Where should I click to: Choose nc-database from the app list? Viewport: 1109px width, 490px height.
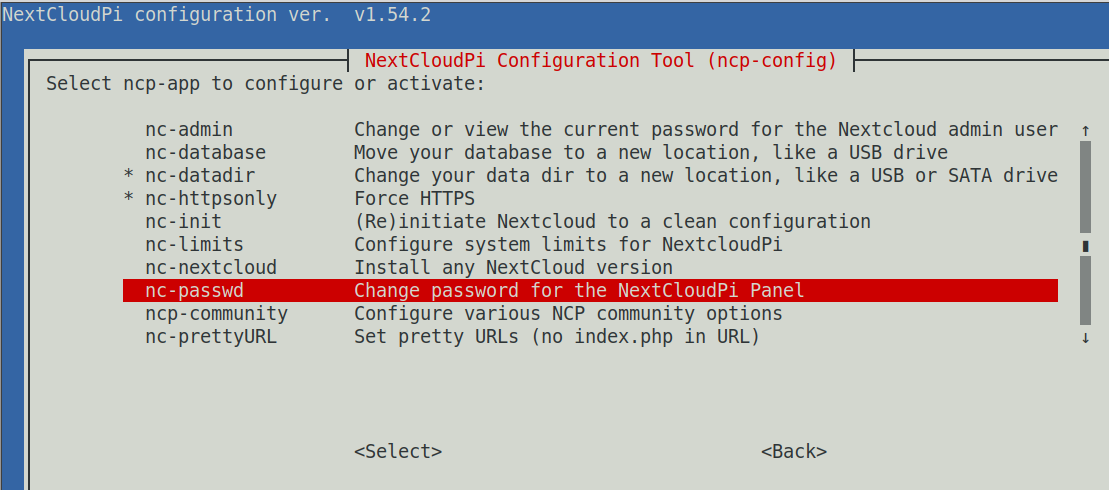click(x=205, y=152)
